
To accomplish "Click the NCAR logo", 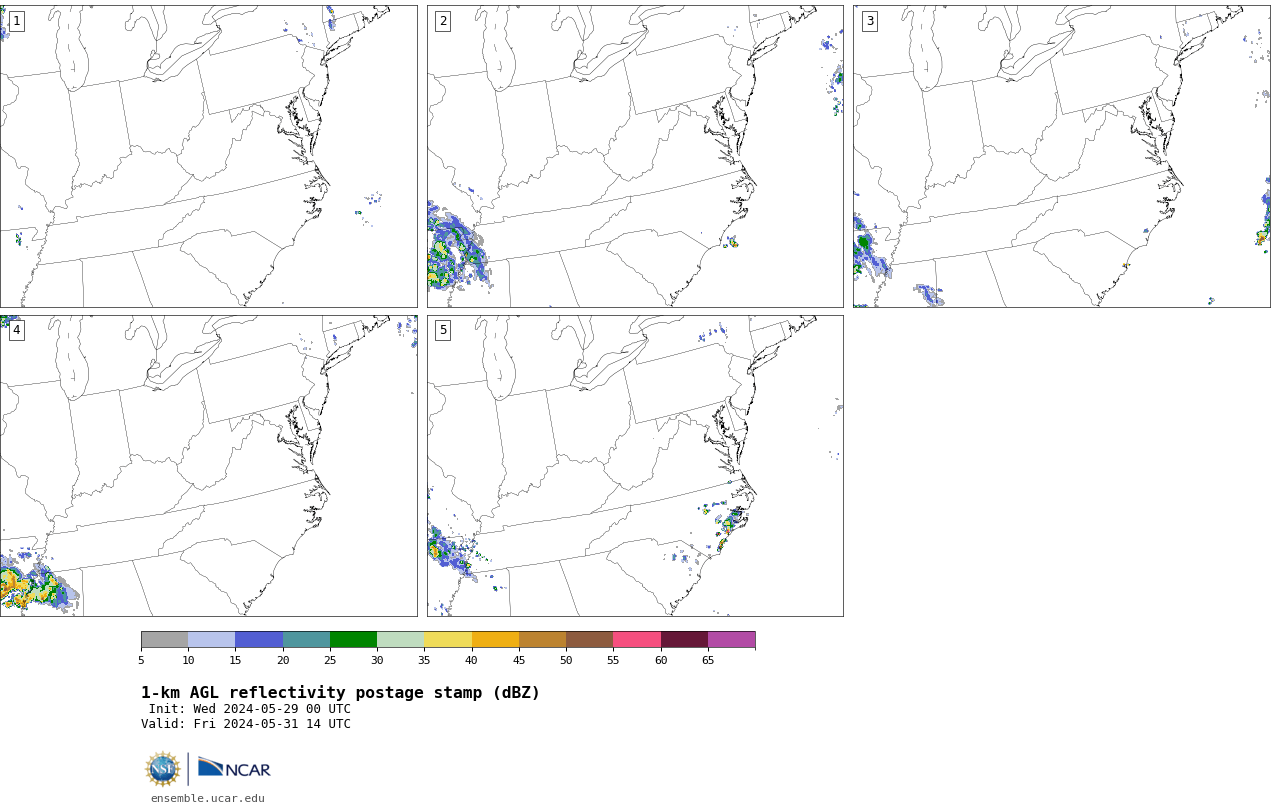I will [234, 768].
